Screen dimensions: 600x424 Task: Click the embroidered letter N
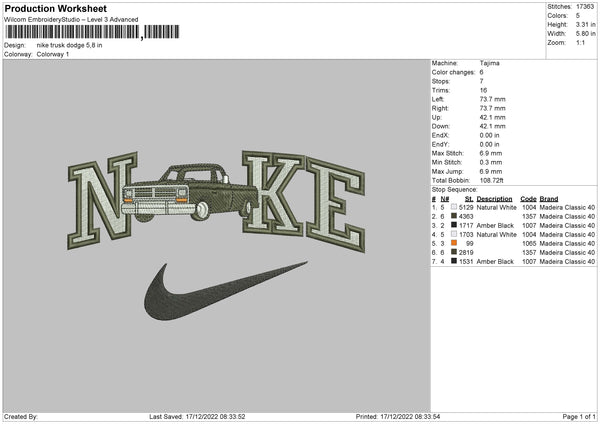point(103,200)
